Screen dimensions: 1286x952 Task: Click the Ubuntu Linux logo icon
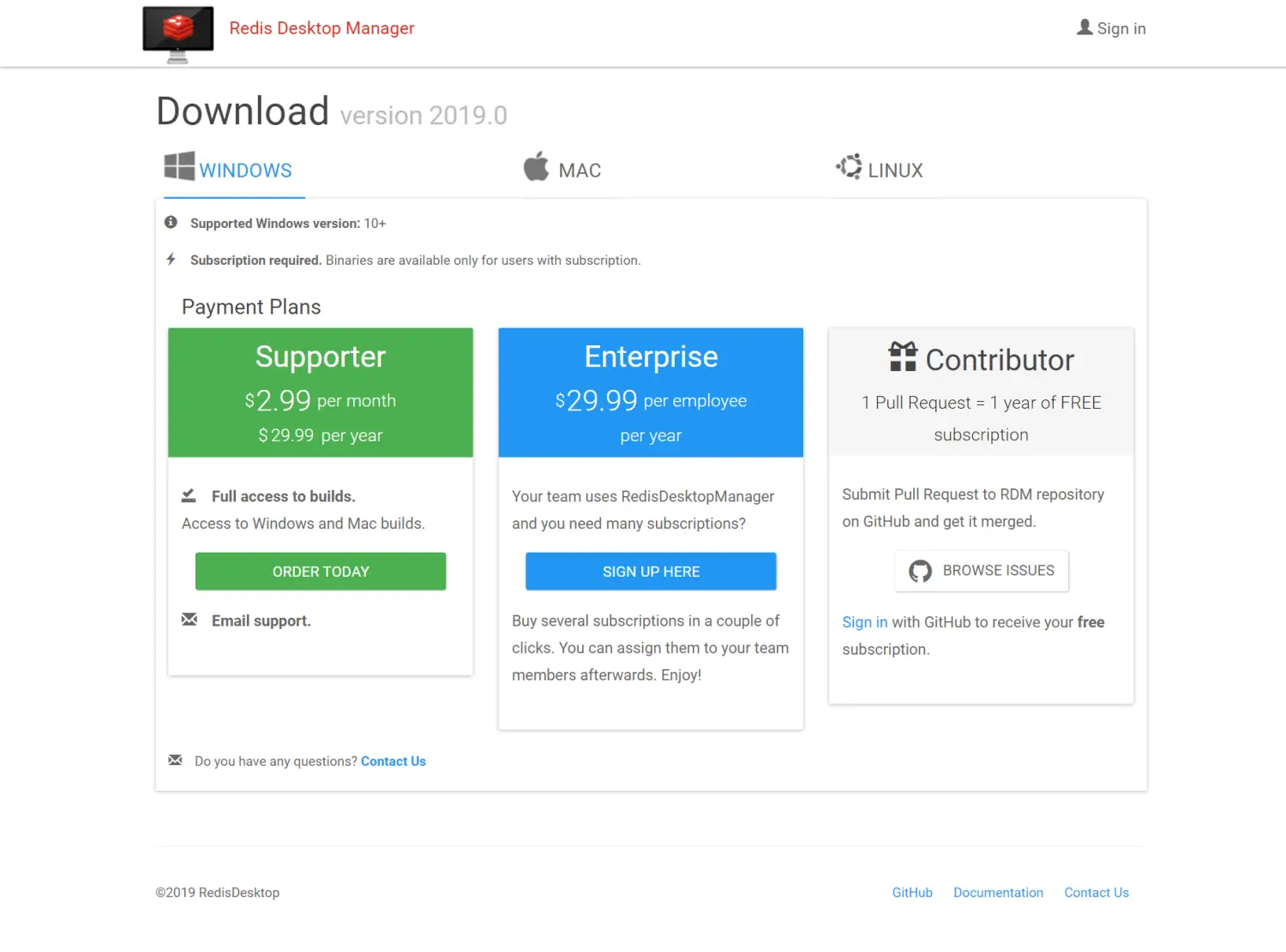(x=850, y=166)
